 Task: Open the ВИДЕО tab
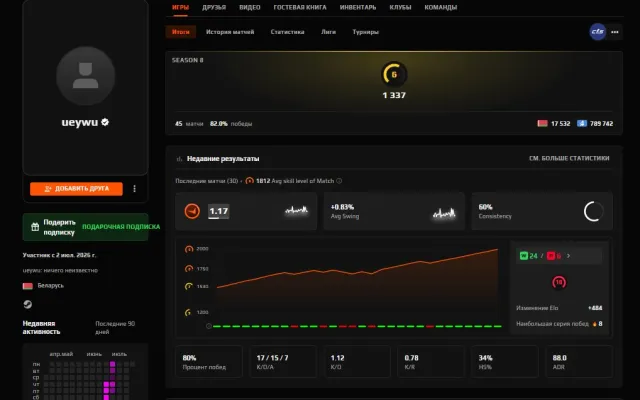pyautogui.click(x=250, y=7)
